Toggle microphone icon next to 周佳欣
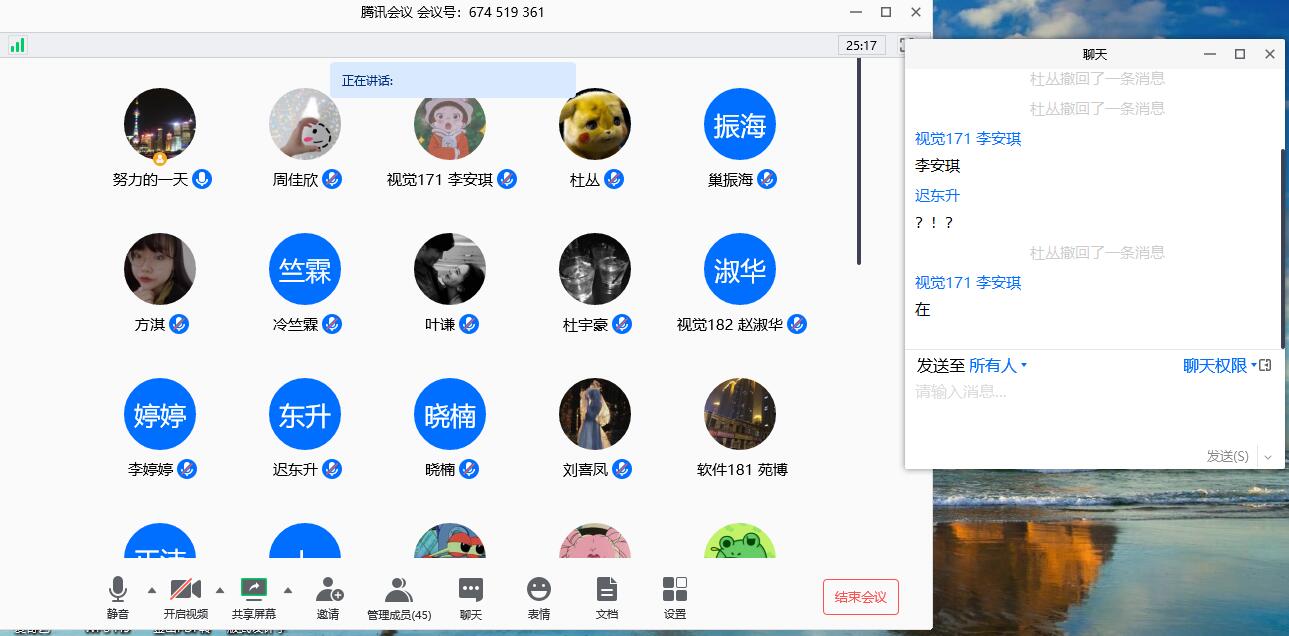The width and height of the screenshot is (1289, 636). [x=332, y=180]
